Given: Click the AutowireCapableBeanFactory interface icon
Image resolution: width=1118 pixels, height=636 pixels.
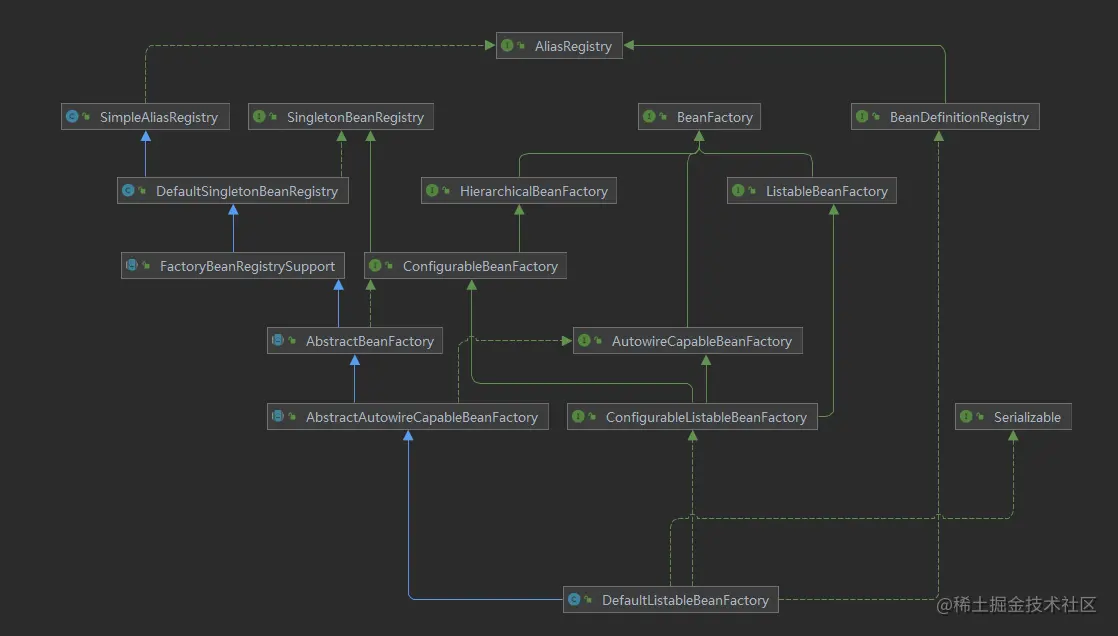Looking at the screenshot, I should click(x=584, y=340).
